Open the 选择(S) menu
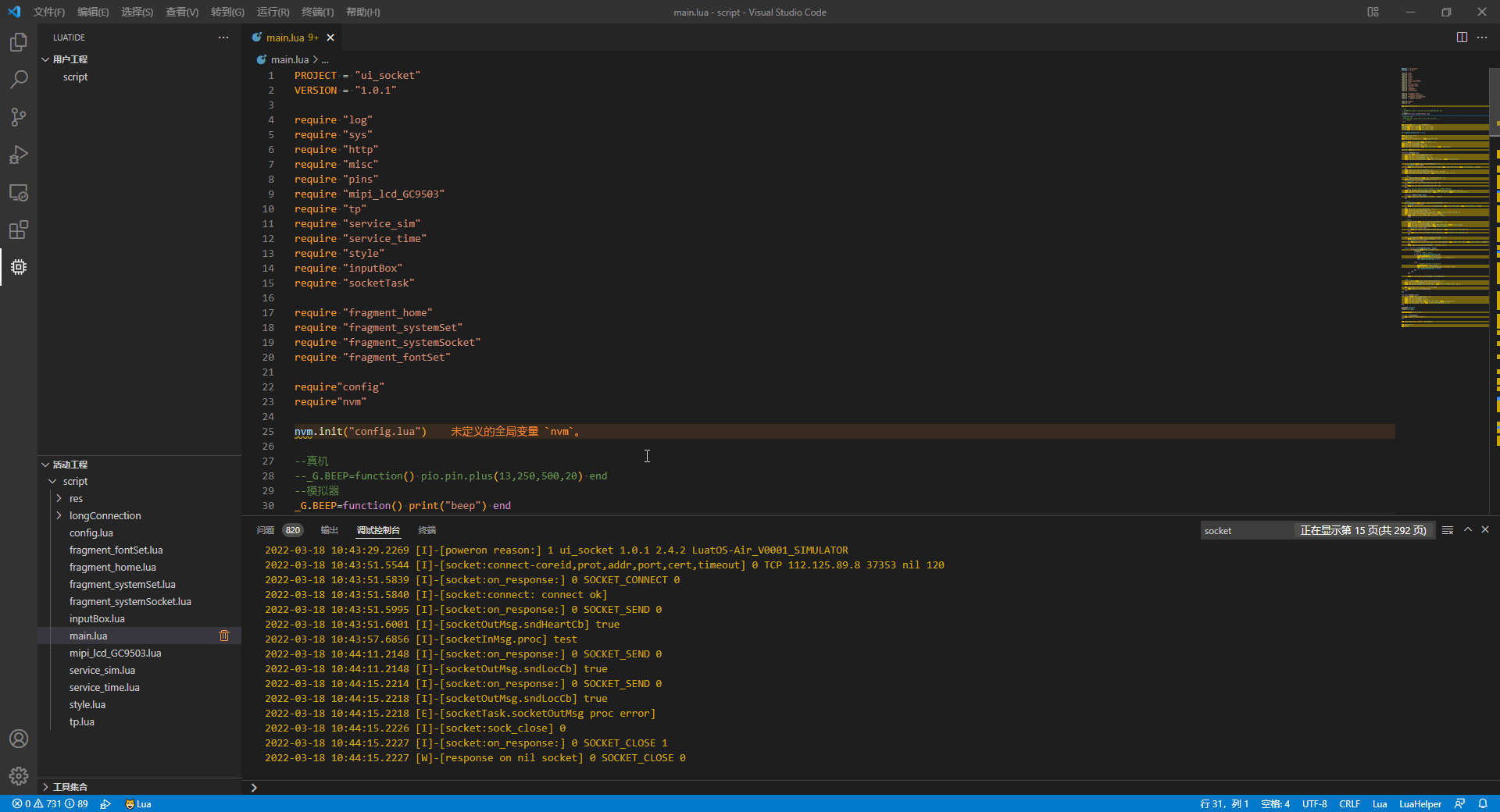 coord(137,12)
